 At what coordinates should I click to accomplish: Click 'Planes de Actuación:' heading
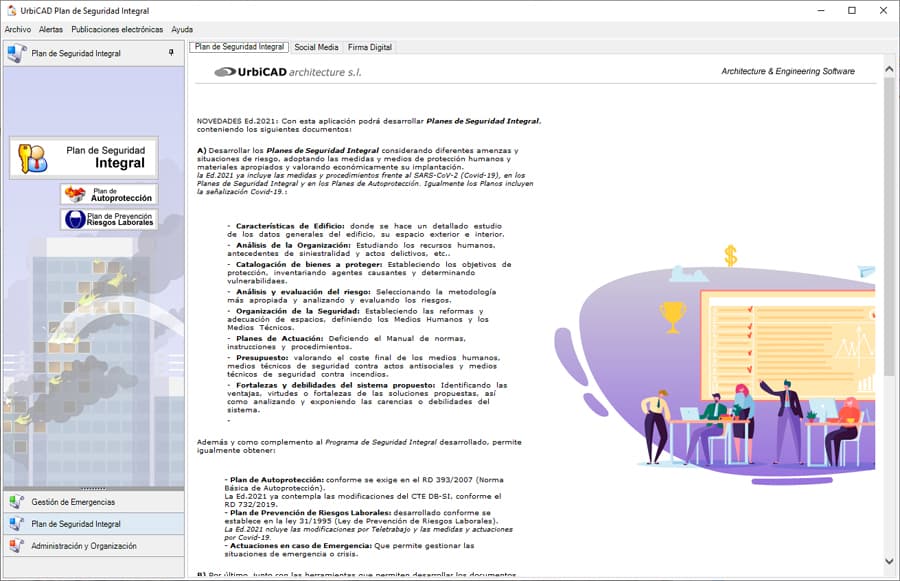coord(280,339)
